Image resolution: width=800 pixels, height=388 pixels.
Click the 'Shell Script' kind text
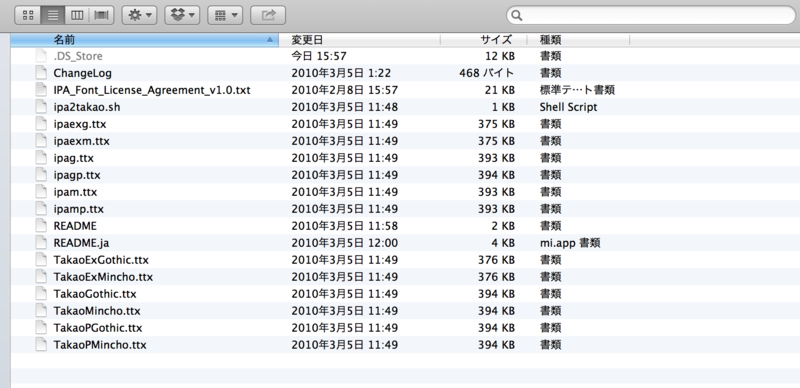568,107
